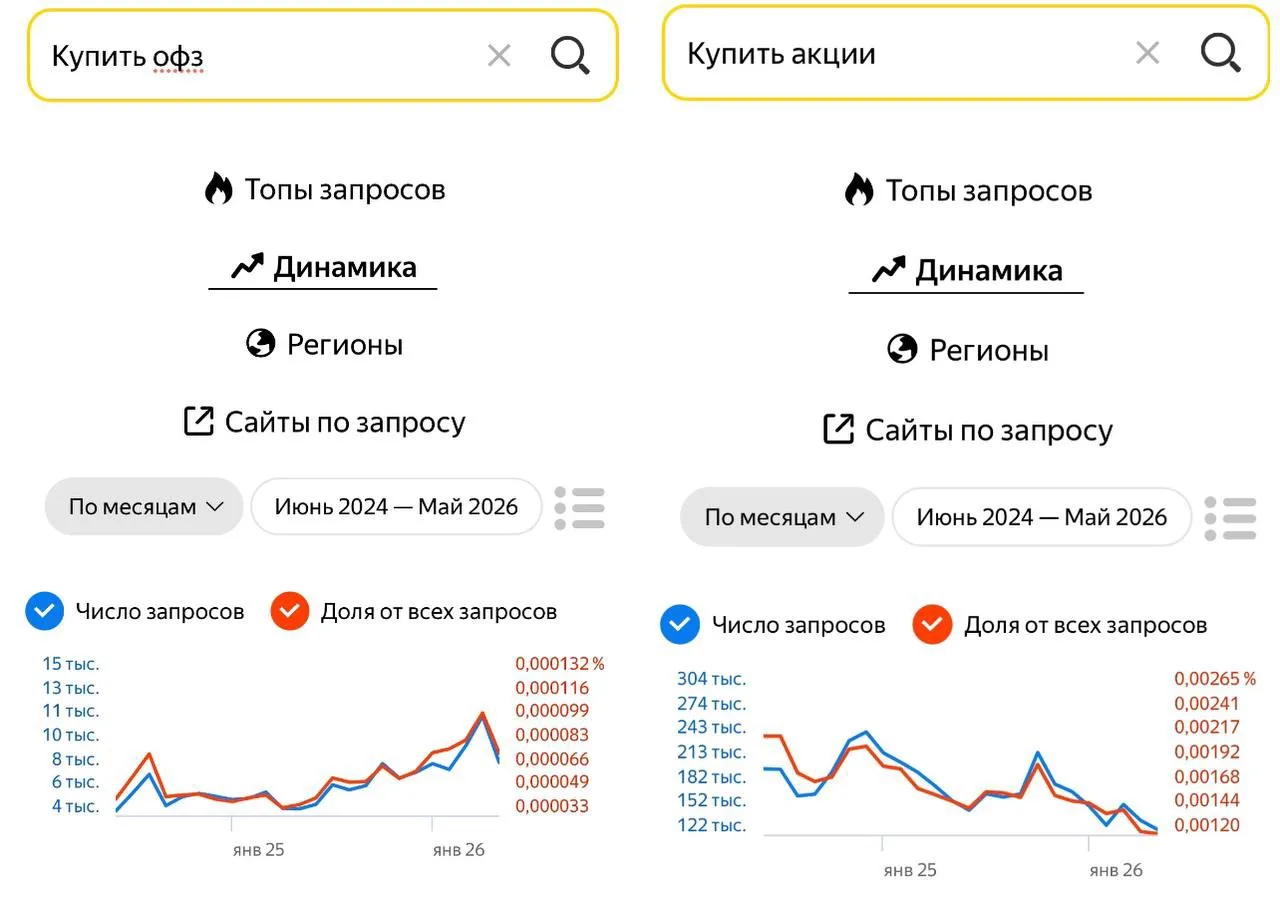Click the globe icon for 'Регионы' on right
The image size is (1280, 899).
[x=902, y=349]
